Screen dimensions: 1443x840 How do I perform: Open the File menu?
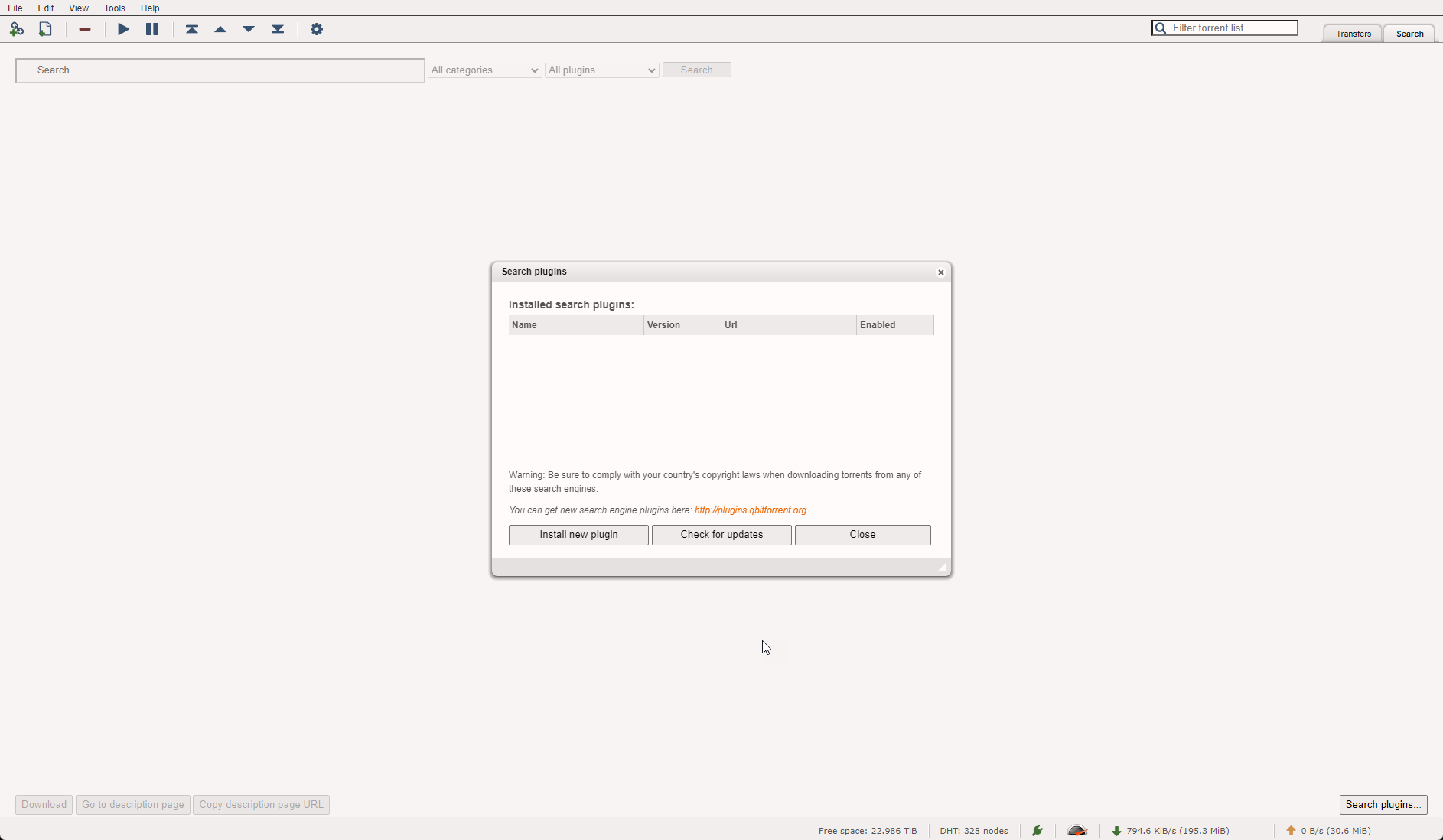click(x=15, y=8)
